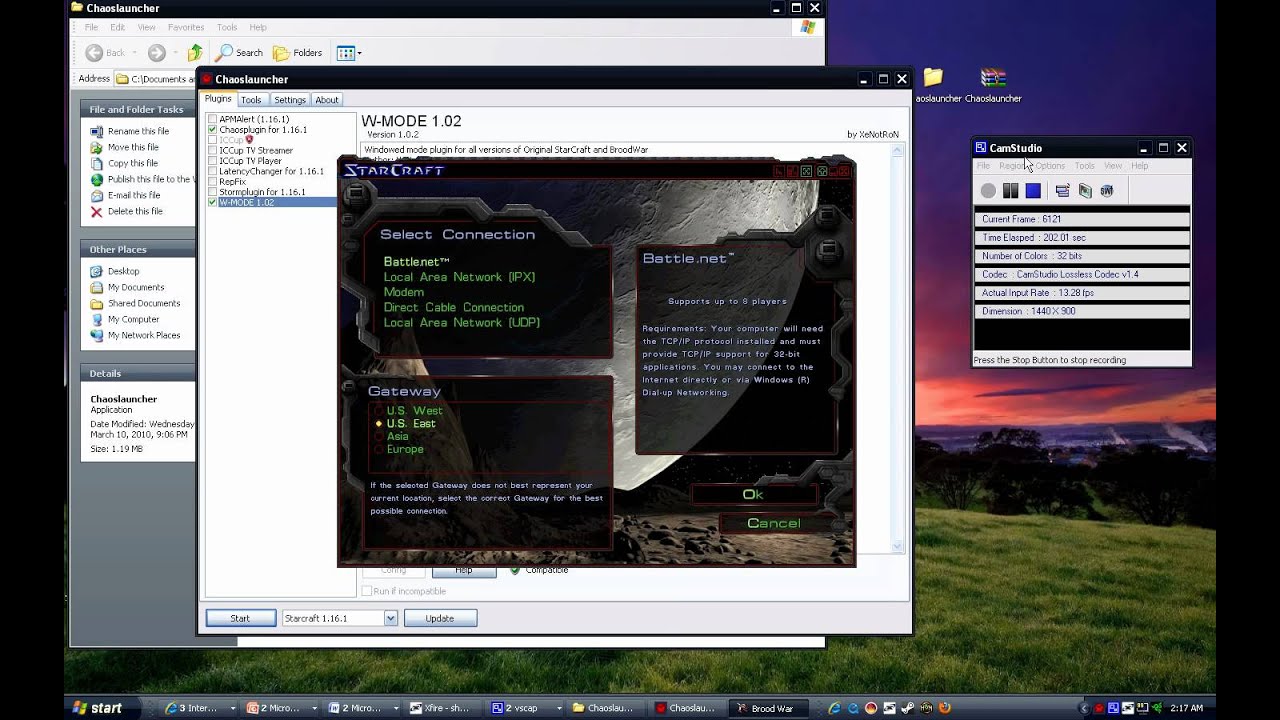The image size is (1280, 720).
Task: Click the Explorer address field
Action: [x=155, y=79]
